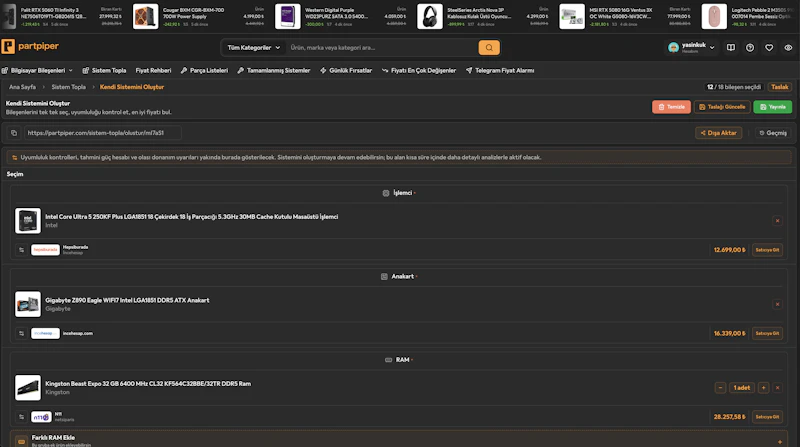800x447 pixels.
Task: Click Satıcıya Git for Kingston RAM
Action: (767, 417)
